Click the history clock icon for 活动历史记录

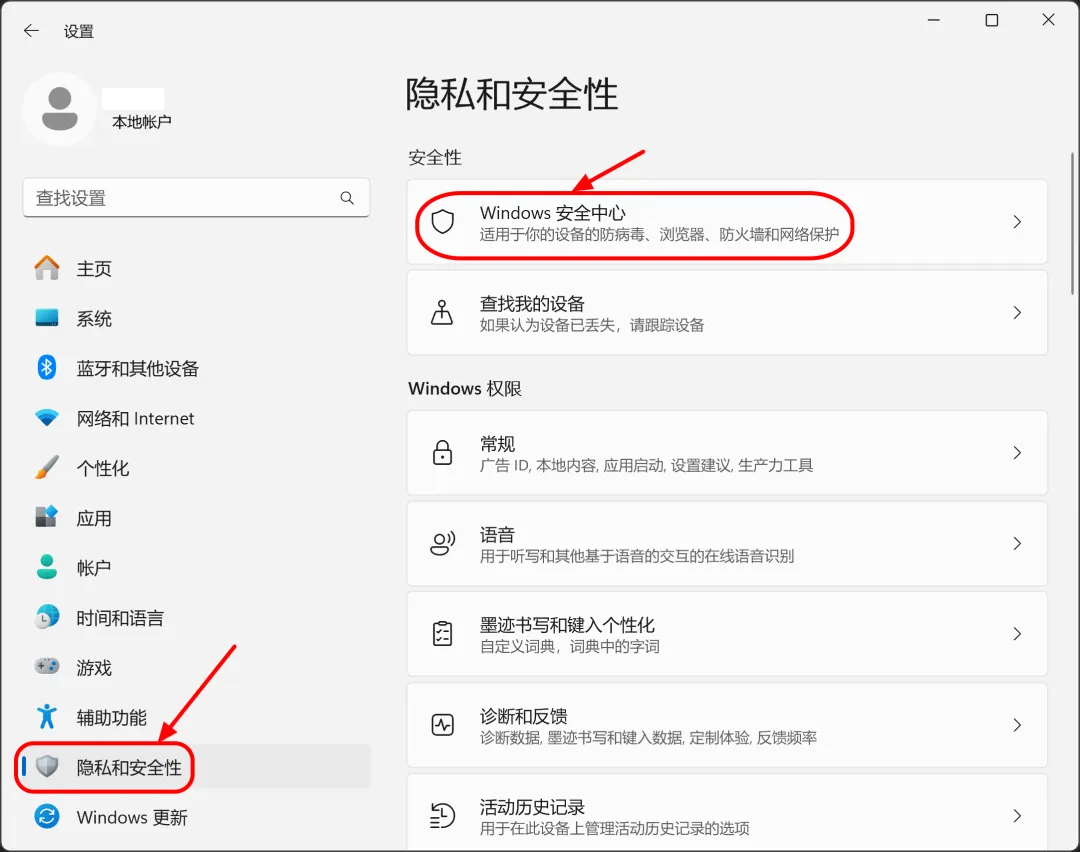point(442,815)
